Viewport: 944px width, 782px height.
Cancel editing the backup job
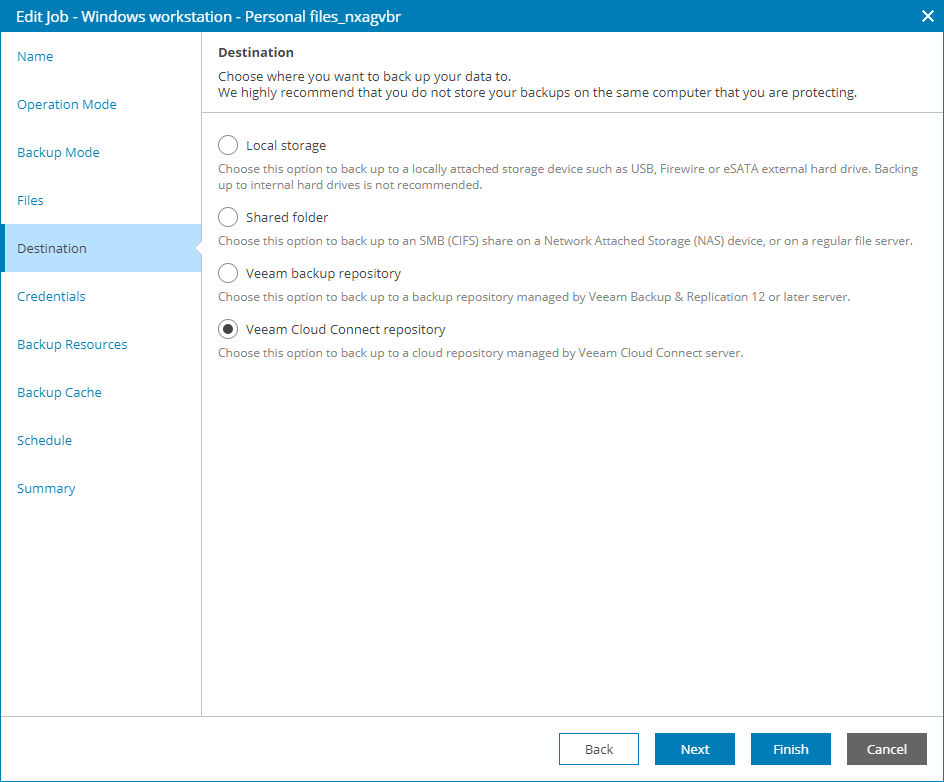tap(886, 749)
